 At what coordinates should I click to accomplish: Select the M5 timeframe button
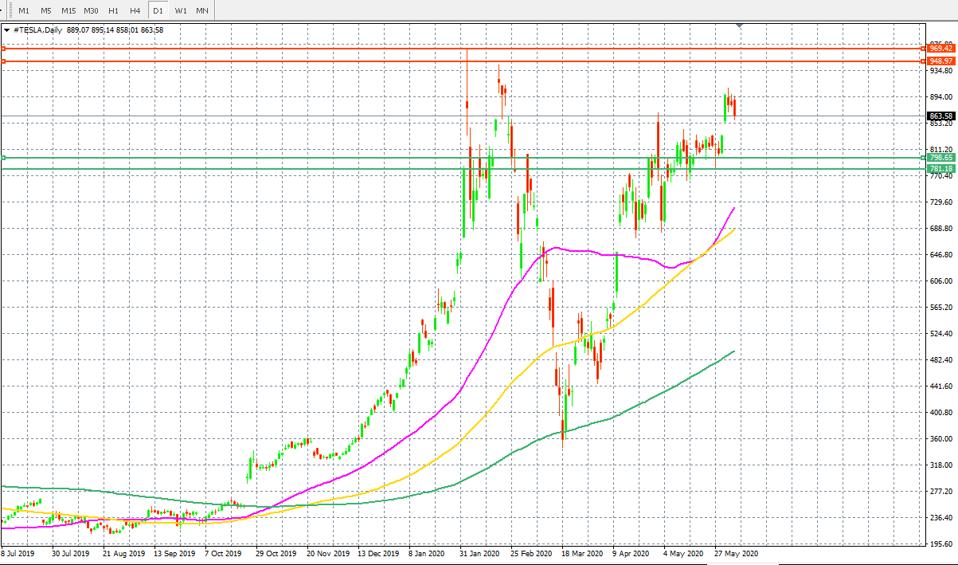click(46, 10)
